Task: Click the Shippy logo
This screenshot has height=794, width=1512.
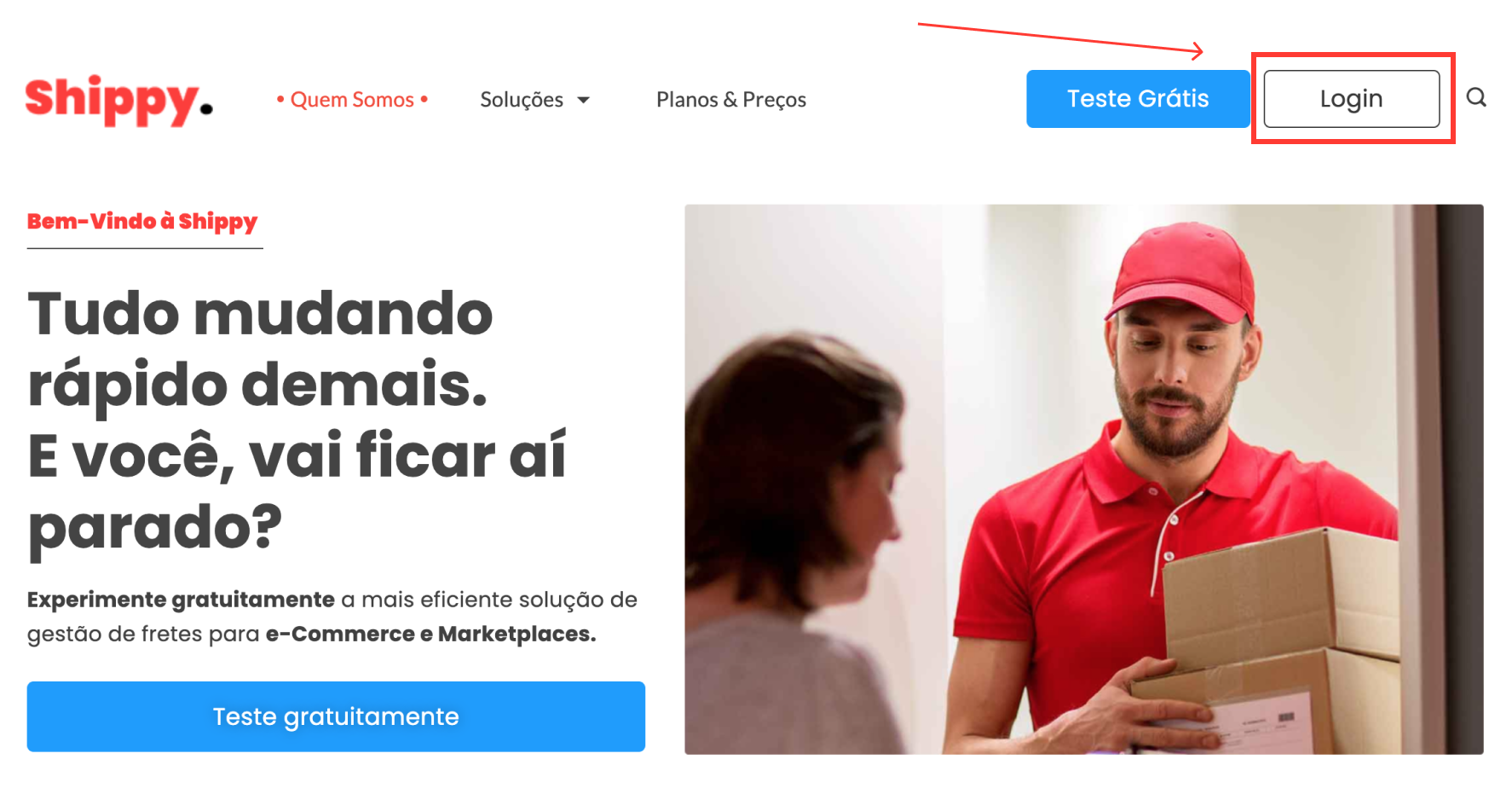Action: (119, 101)
